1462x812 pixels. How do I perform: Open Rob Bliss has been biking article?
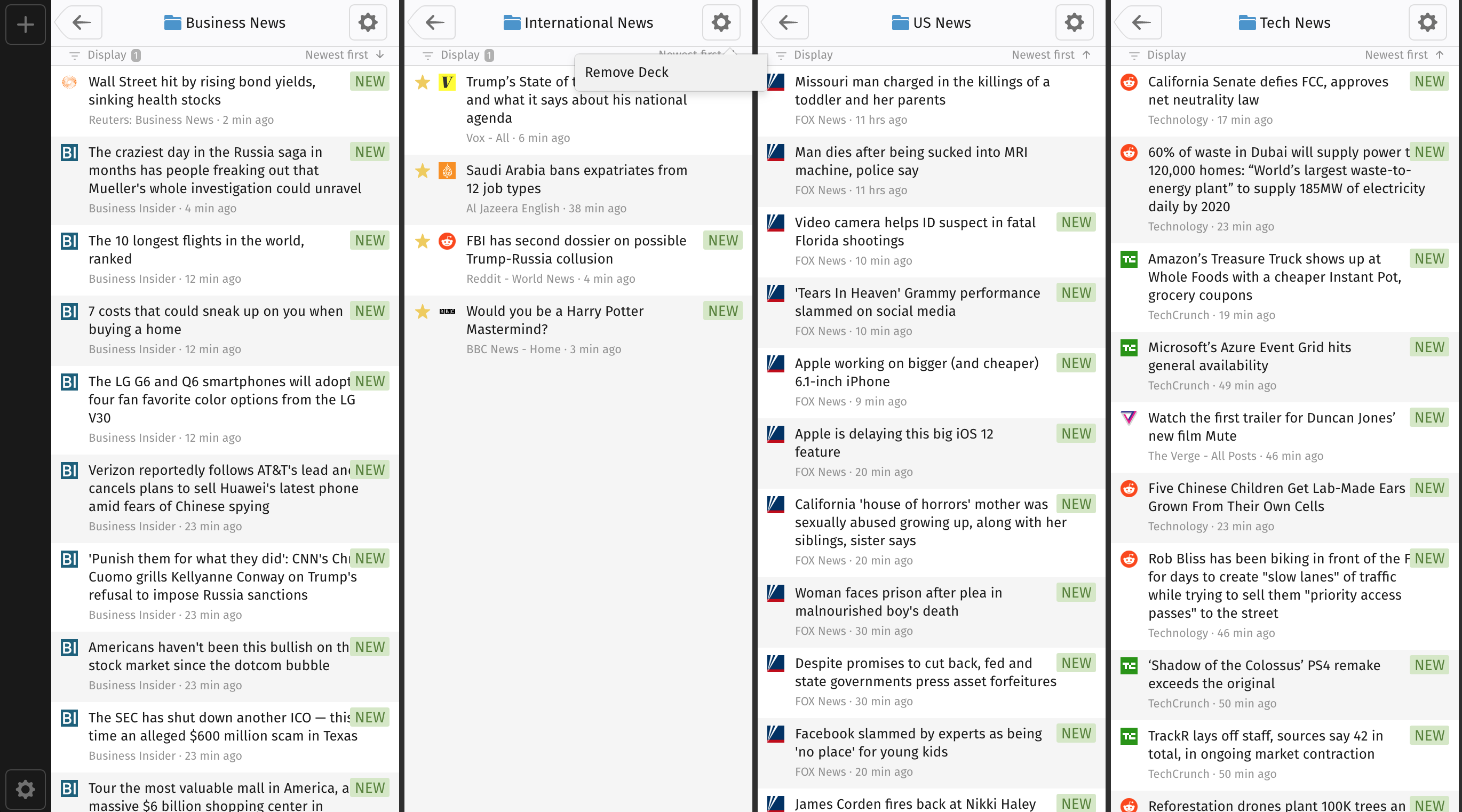click(1284, 596)
